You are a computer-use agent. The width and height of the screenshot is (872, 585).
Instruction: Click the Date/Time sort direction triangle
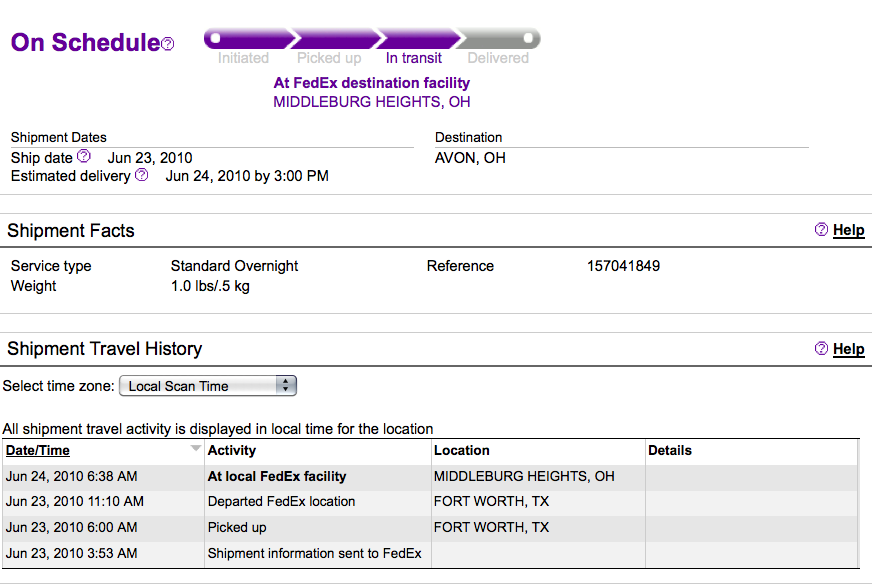point(195,448)
